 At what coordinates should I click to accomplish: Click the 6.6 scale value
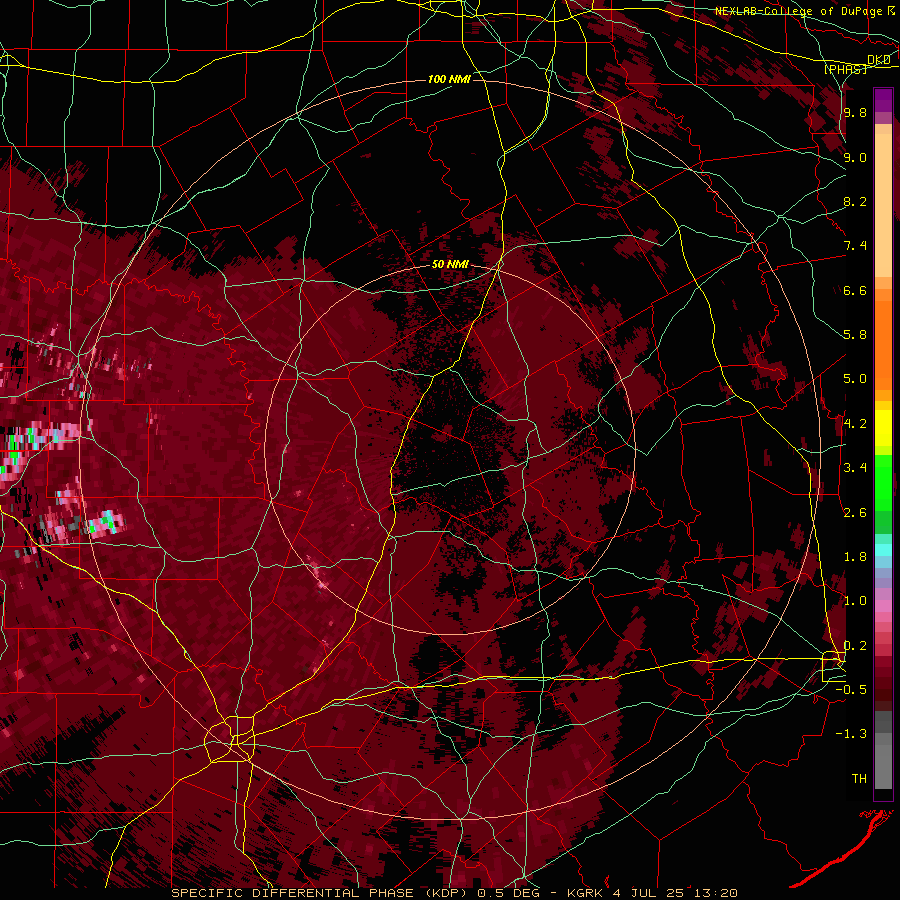[855, 290]
